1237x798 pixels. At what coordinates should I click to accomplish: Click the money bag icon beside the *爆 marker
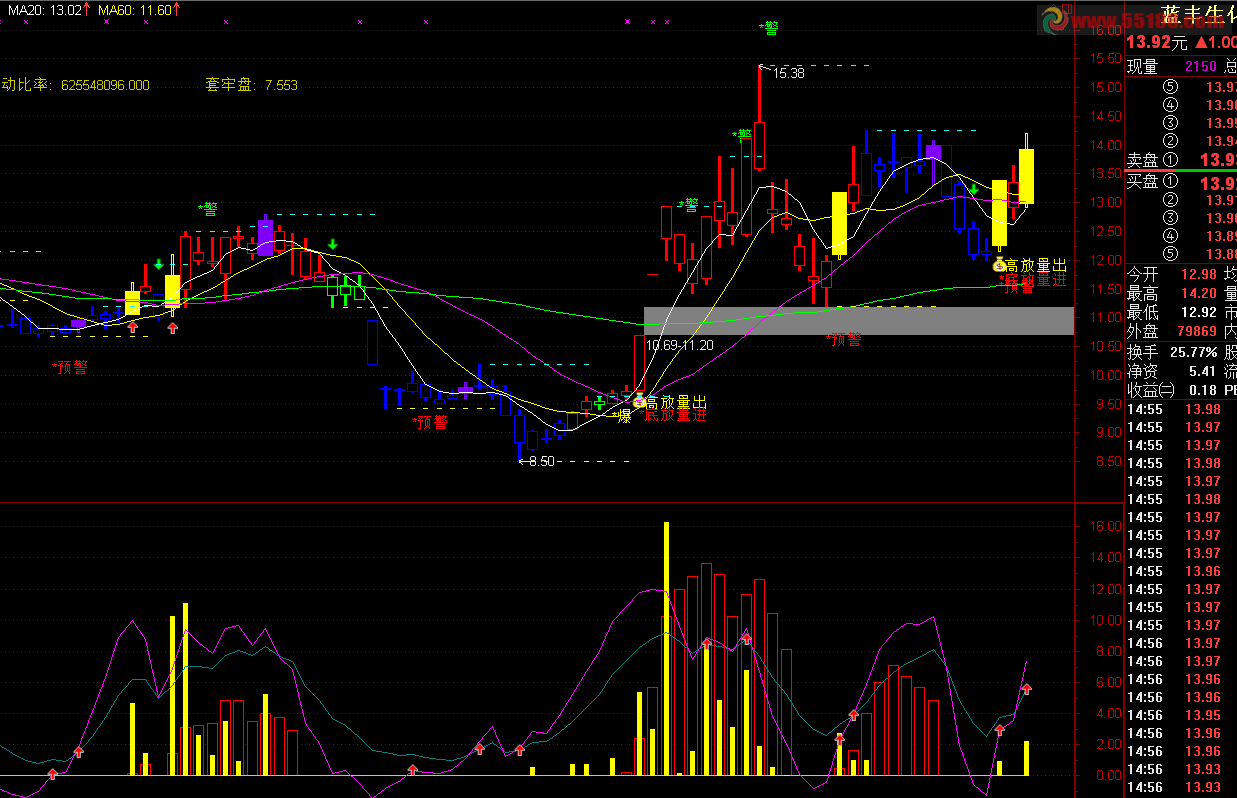pyautogui.click(x=640, y=402)
